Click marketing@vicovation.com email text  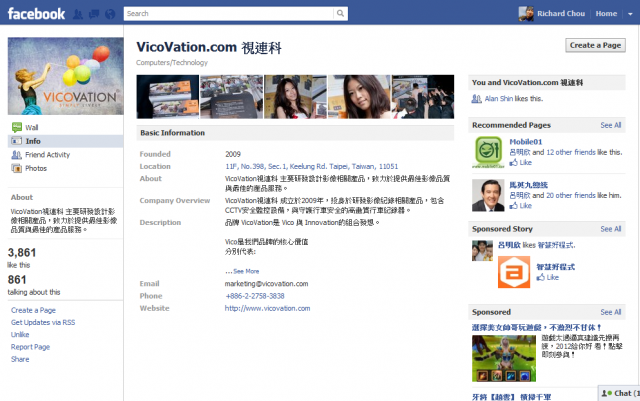coord(267,283)
